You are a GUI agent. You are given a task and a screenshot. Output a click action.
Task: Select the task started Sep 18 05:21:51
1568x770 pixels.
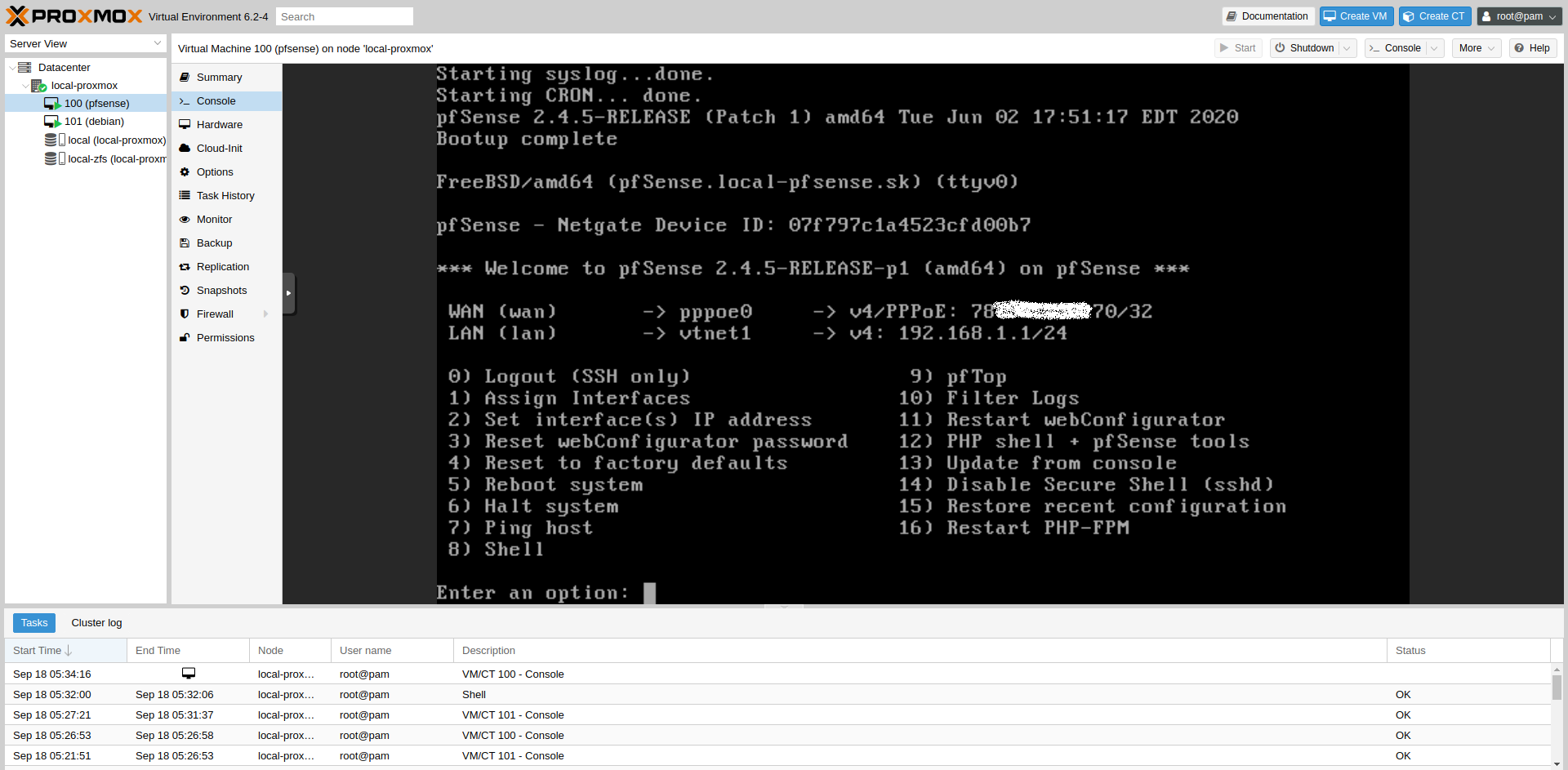point(777,756)
